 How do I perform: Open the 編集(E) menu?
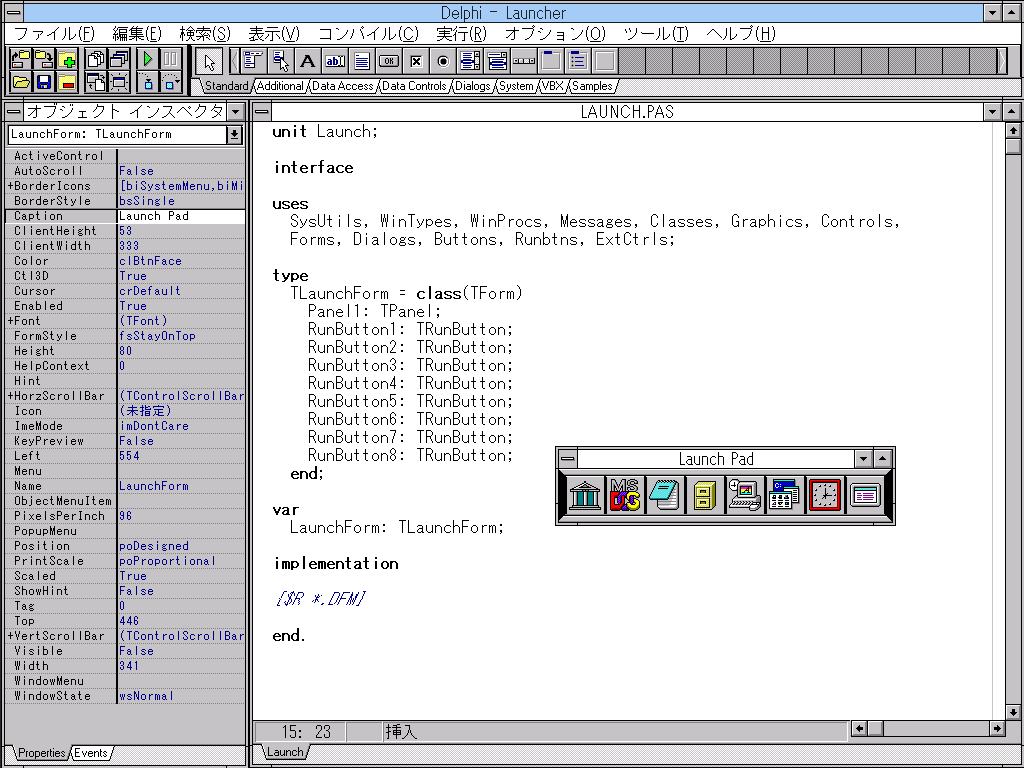137,34
